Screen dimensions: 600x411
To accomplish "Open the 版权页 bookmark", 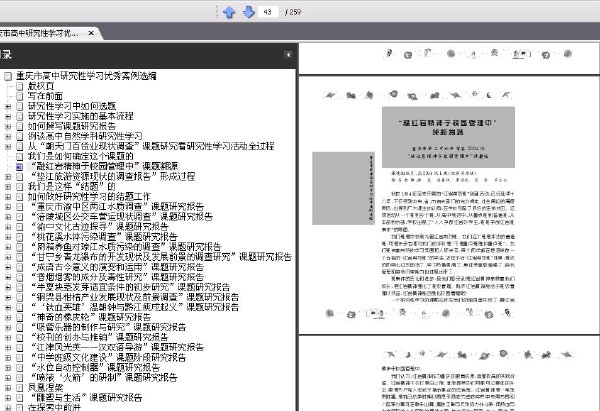I will pos(41,86).
